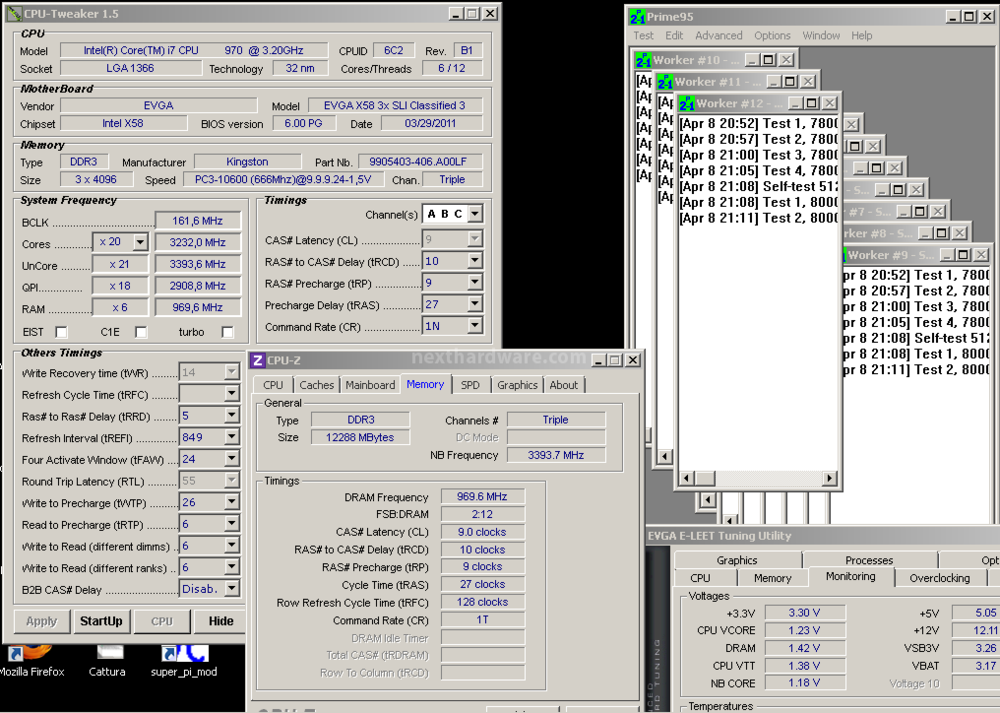1000x713 pixels.
Task: Expand the RAS# Precharge (tRP) dropdown
Action: tap(474, 283)
